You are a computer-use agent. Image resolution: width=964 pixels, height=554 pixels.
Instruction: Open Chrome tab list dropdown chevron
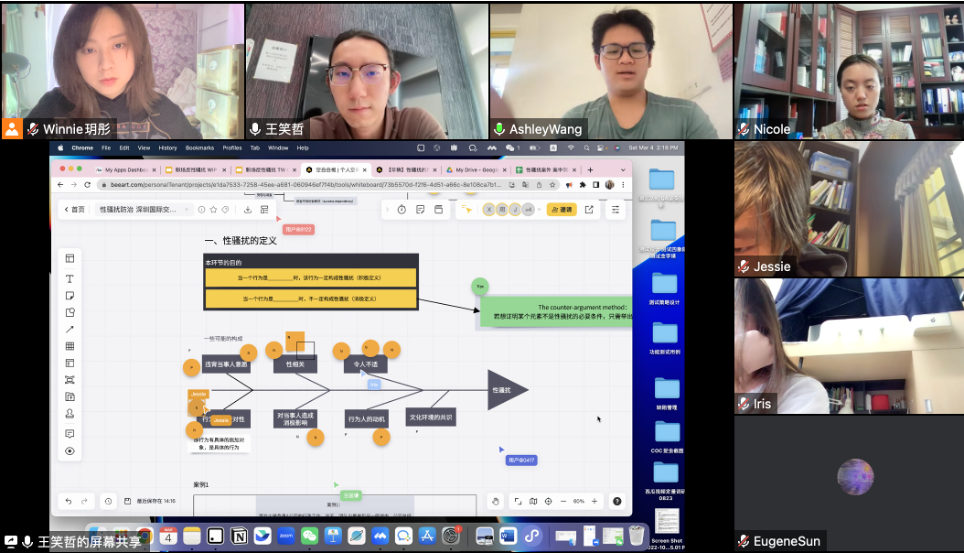[623, 170]
